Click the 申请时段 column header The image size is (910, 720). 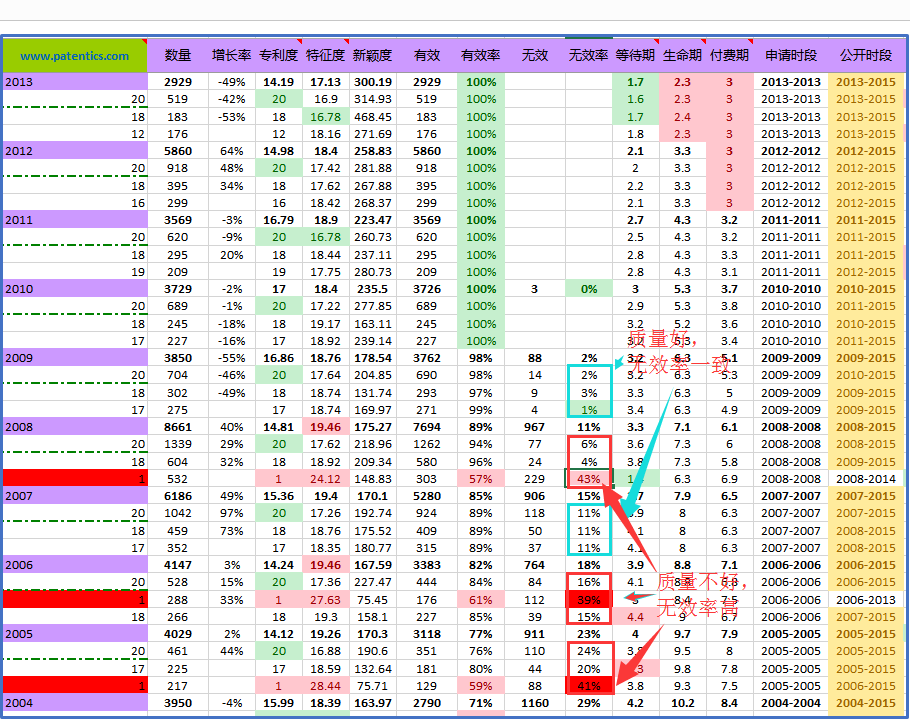pos(791,56)
